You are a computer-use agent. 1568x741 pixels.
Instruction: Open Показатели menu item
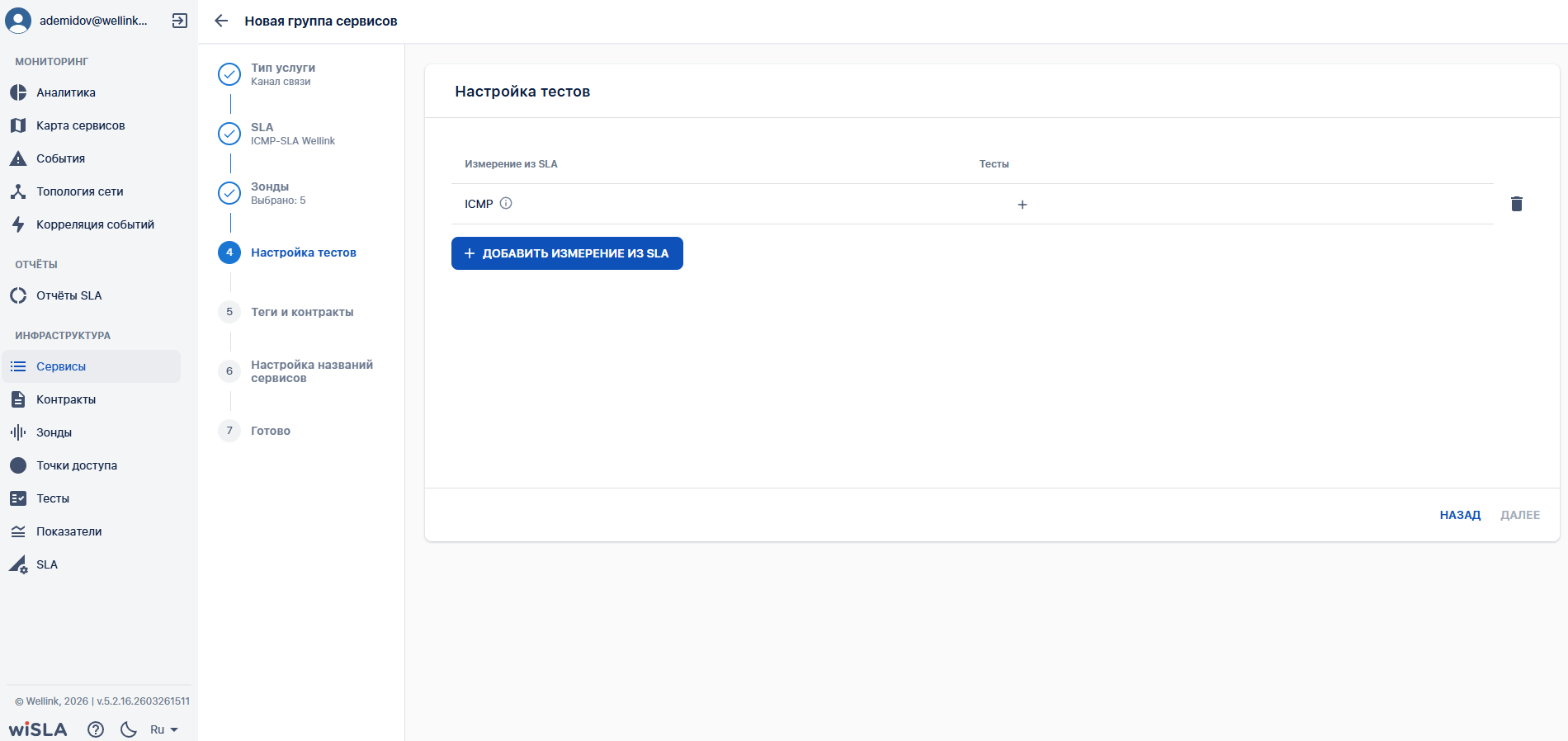pyautogui.click(x=91, y=531)
